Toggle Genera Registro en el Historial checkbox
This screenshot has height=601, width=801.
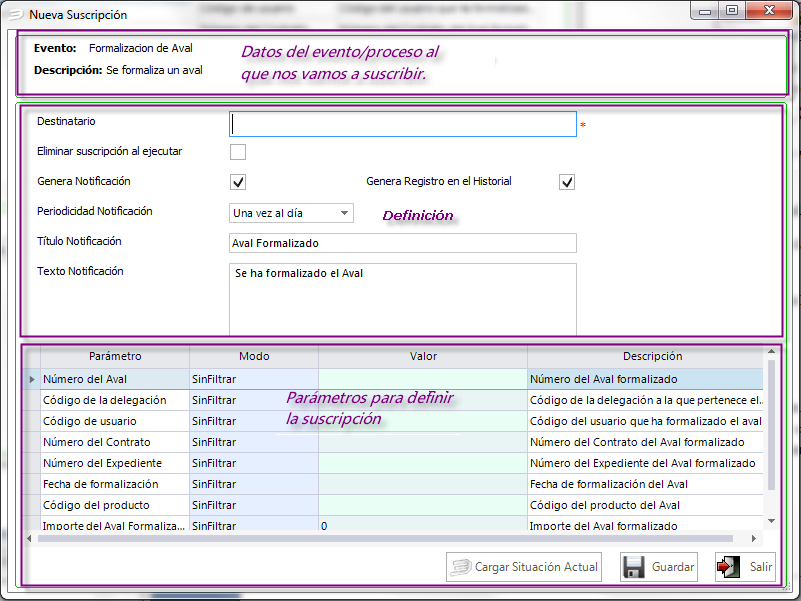tap(567, 182)
